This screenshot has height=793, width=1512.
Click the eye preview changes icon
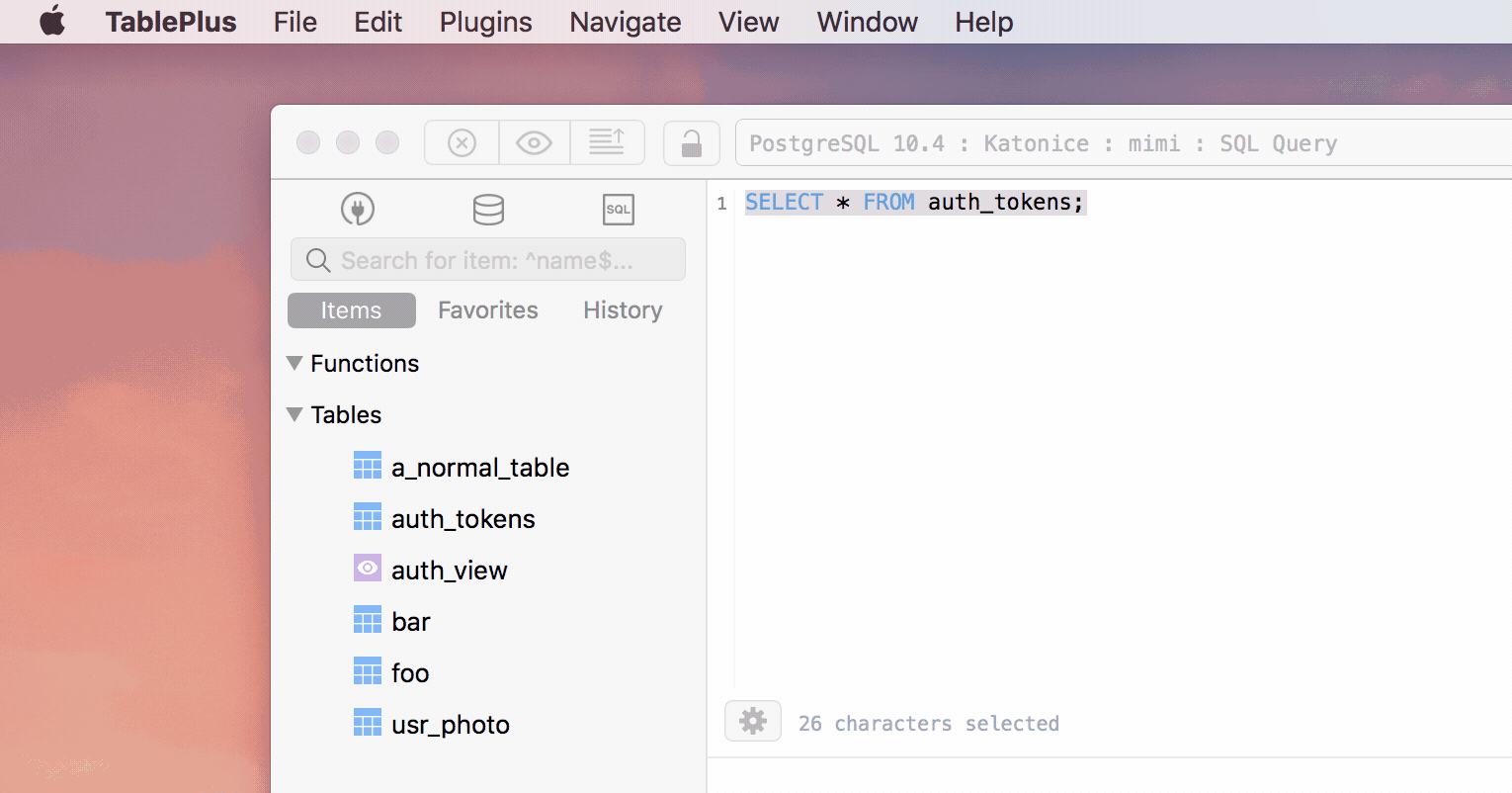tap(534, 143)
